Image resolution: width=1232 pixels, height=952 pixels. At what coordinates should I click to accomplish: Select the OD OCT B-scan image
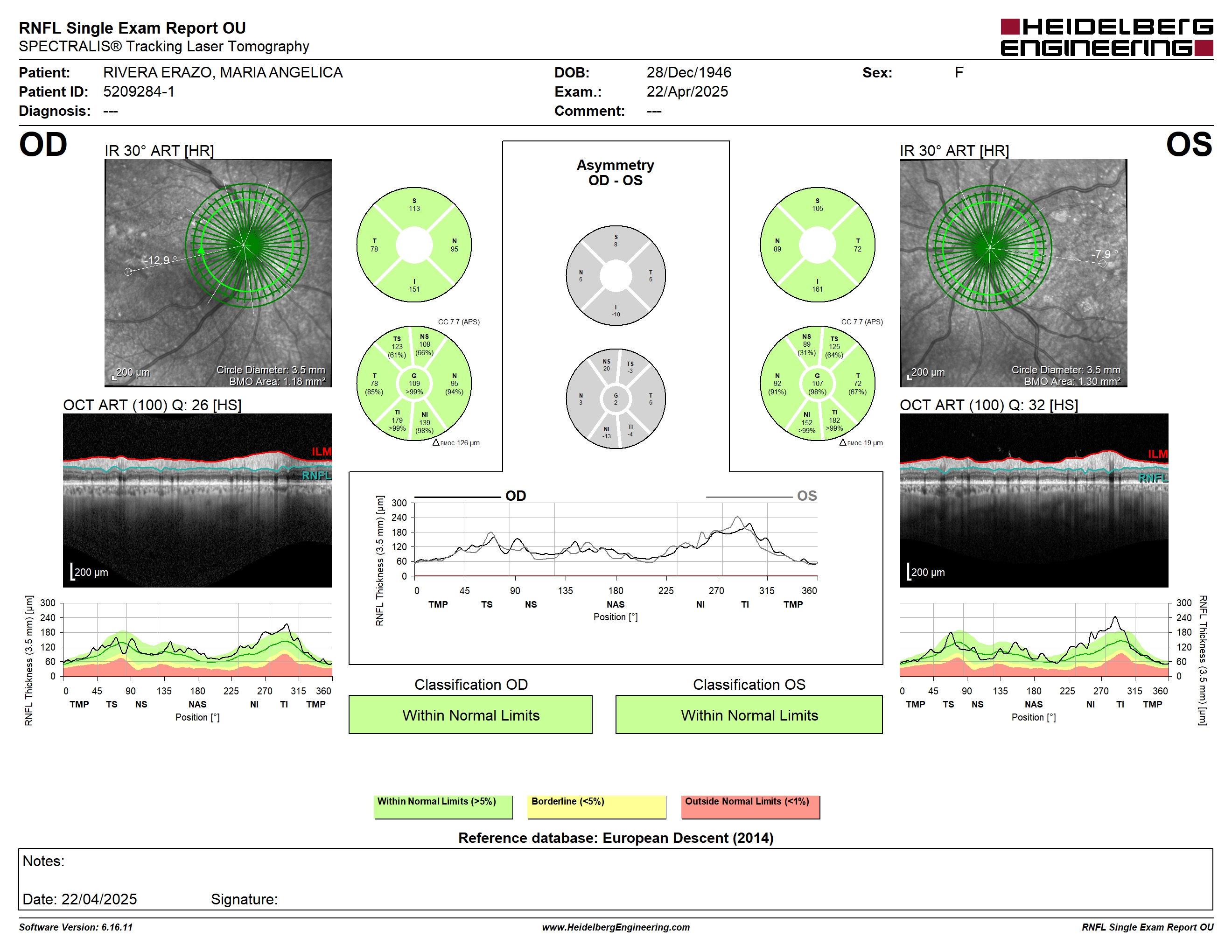(x=197, y=501)
